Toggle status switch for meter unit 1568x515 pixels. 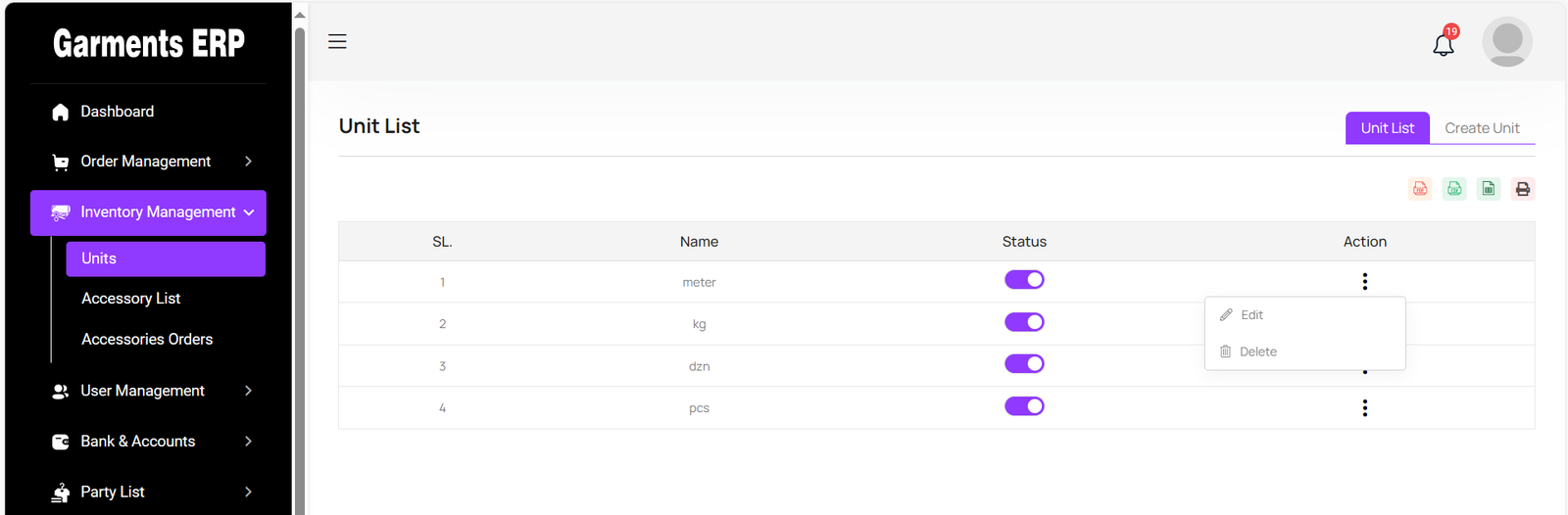(1024, 280)
